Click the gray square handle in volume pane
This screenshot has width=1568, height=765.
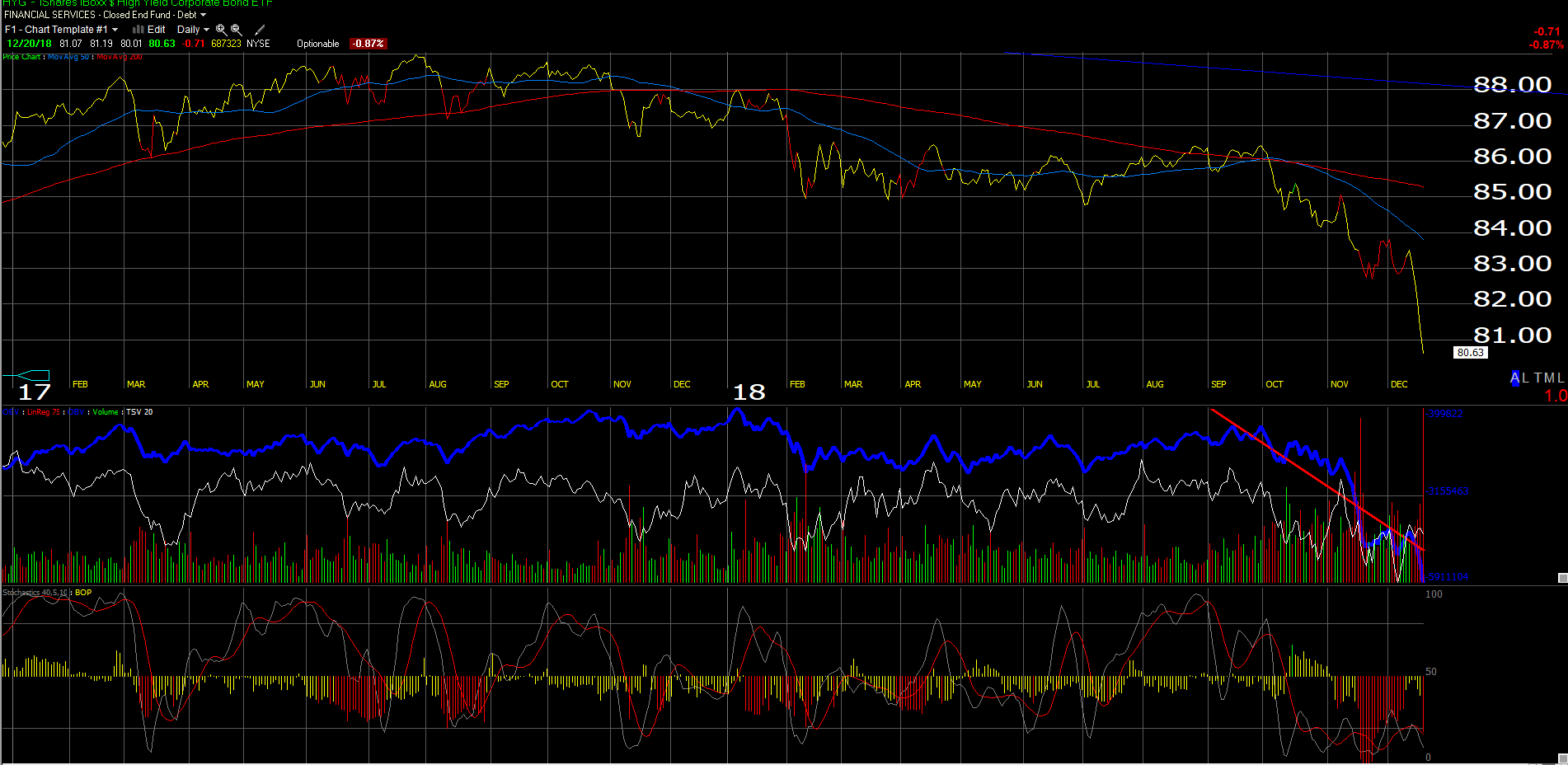click(x=1562, y=578)
